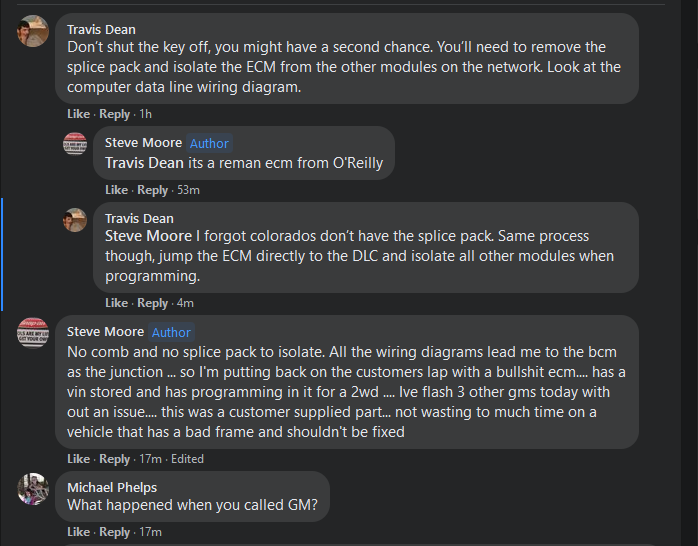Reply to the comment posted 53m ago
Screen dimensions: 698x546
pyautogui.click(x=153, y=190)
